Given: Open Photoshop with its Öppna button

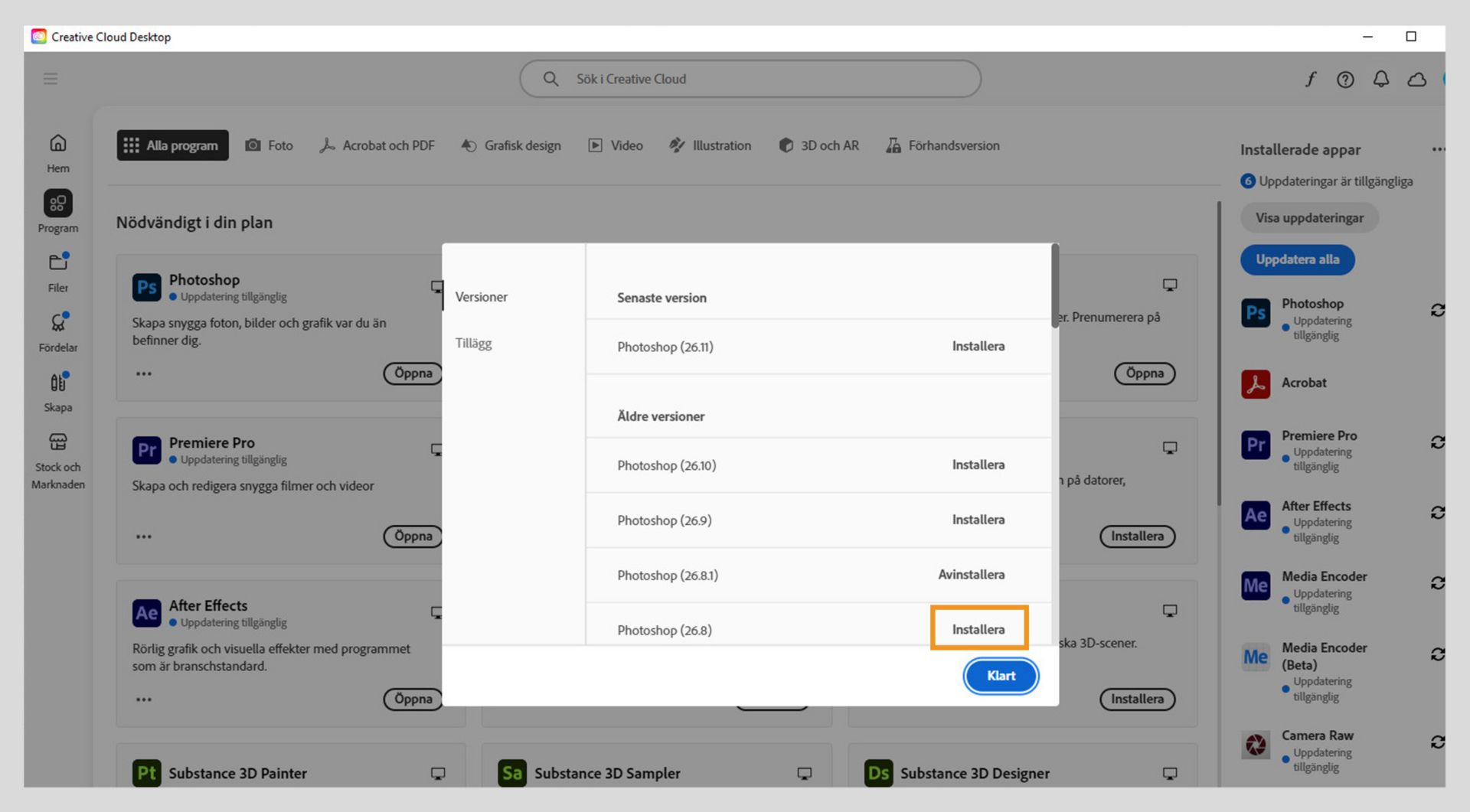Looking at the screenshot, I should pos(413,373).
